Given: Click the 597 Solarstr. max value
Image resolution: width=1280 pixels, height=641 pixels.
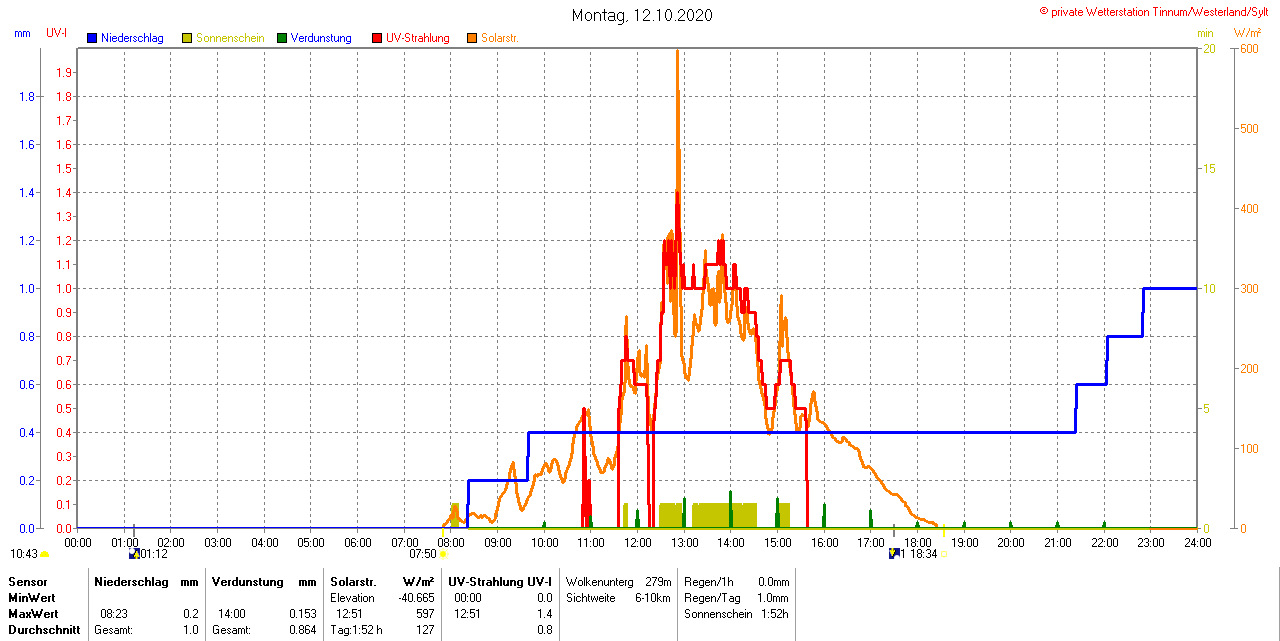Looking at the screenshot, I should pos(425,613).
